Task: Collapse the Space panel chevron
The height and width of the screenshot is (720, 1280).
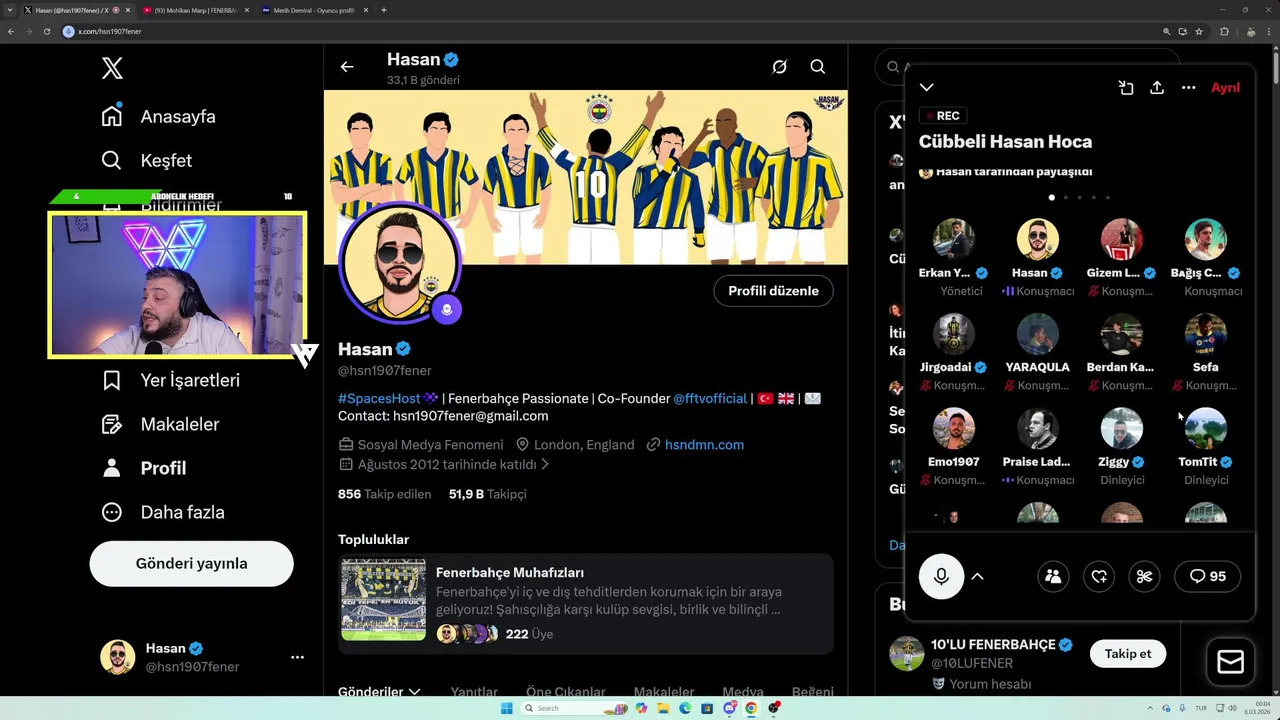Action: tap(927, 88)
